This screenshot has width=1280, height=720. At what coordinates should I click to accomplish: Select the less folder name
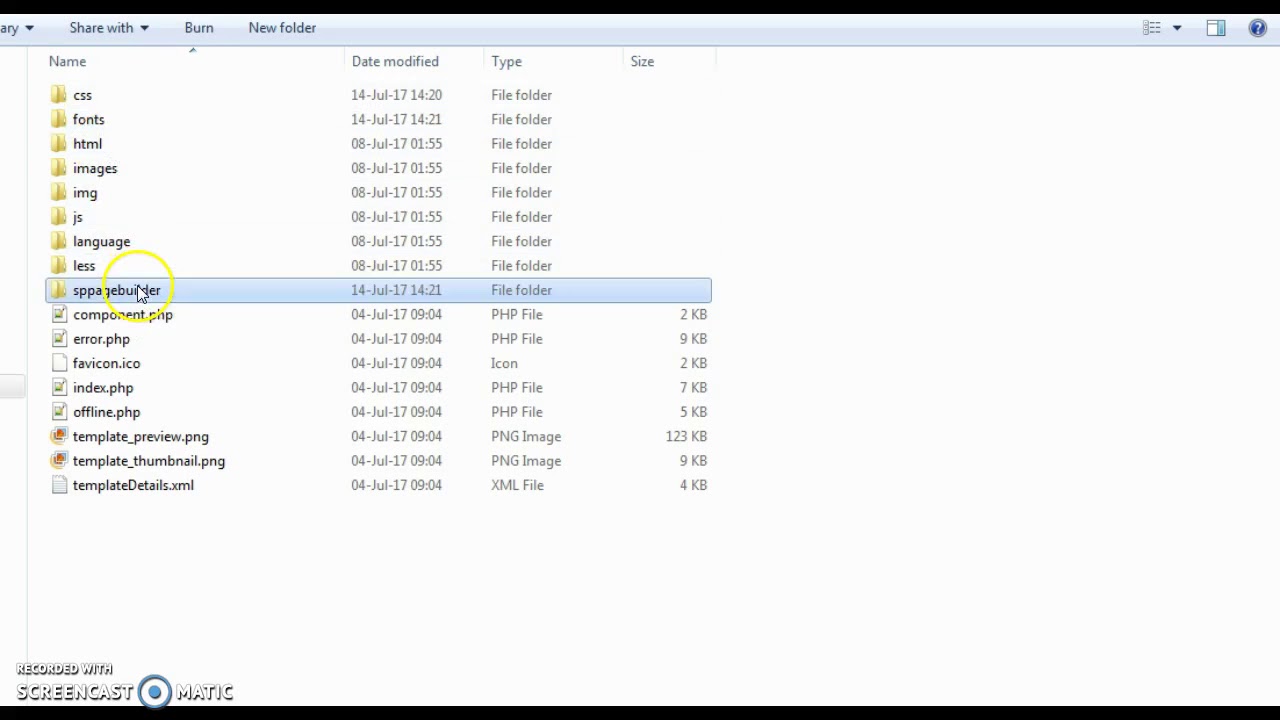click(x=84, y=265)
